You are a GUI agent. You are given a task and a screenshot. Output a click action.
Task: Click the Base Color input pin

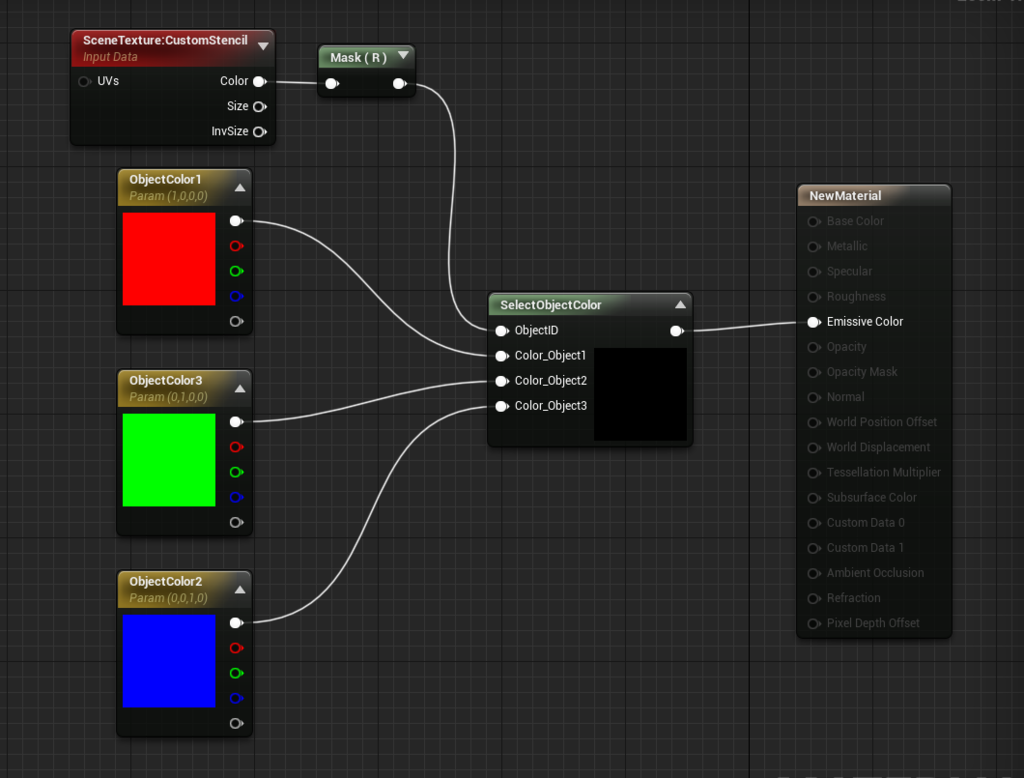(x=814, y=221)
